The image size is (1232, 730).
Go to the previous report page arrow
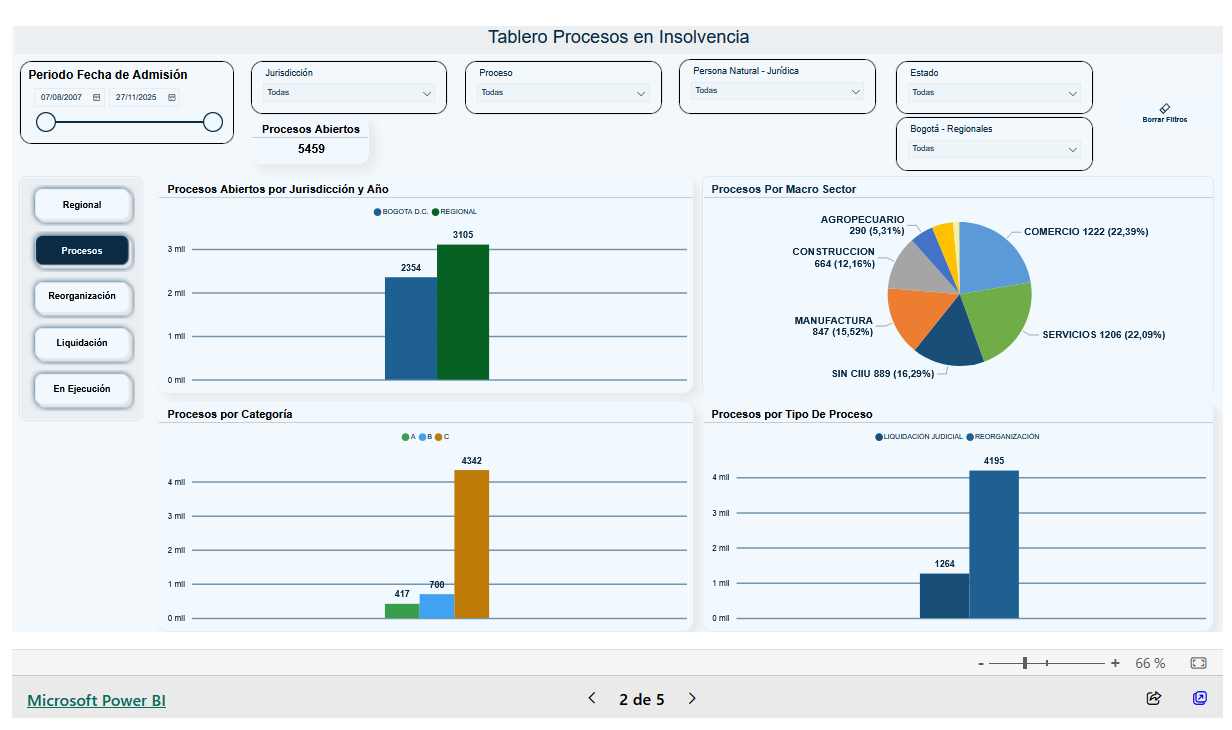tap(592, 699)
